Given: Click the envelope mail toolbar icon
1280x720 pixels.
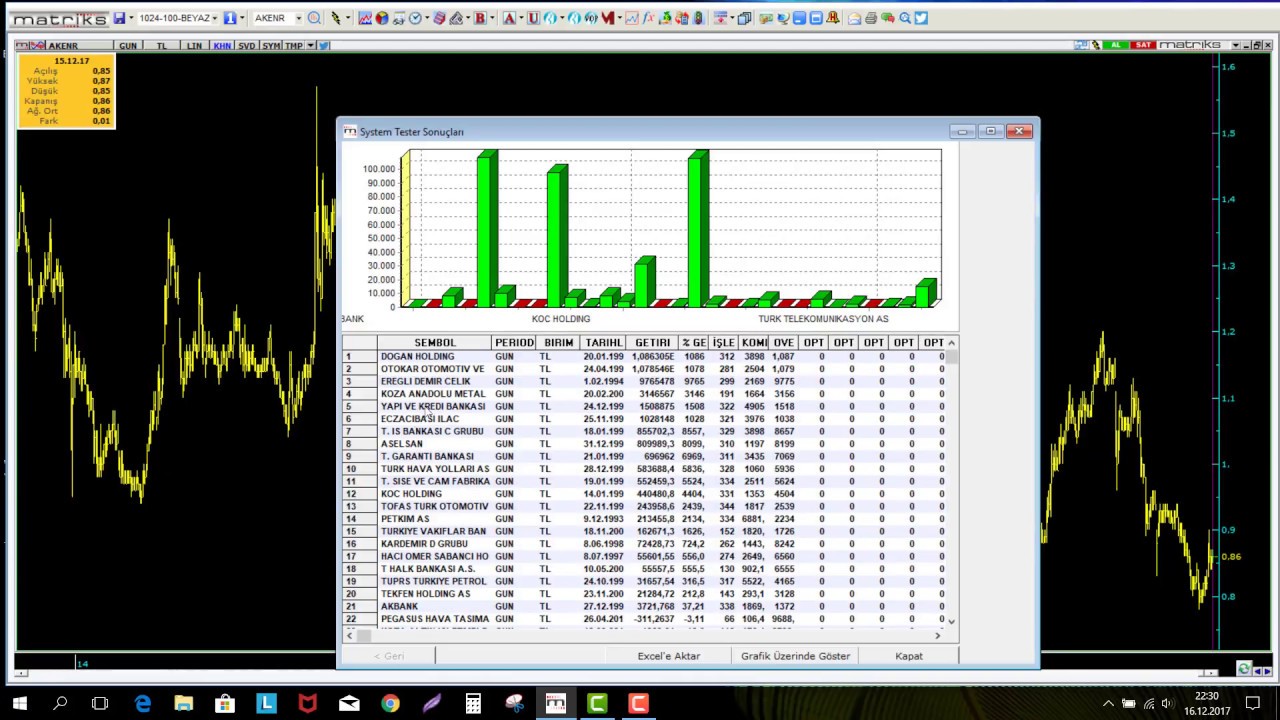Looking at the screenshot, I should point(854,18).
